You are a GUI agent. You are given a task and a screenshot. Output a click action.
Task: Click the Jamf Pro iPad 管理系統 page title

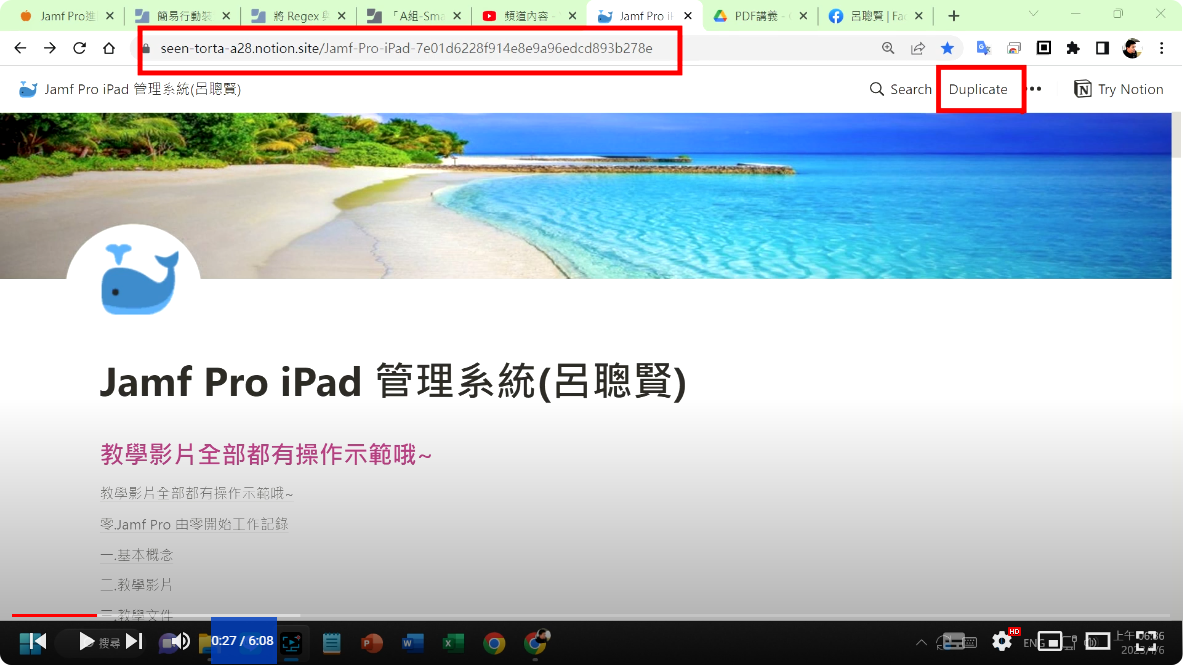point(393,382)
